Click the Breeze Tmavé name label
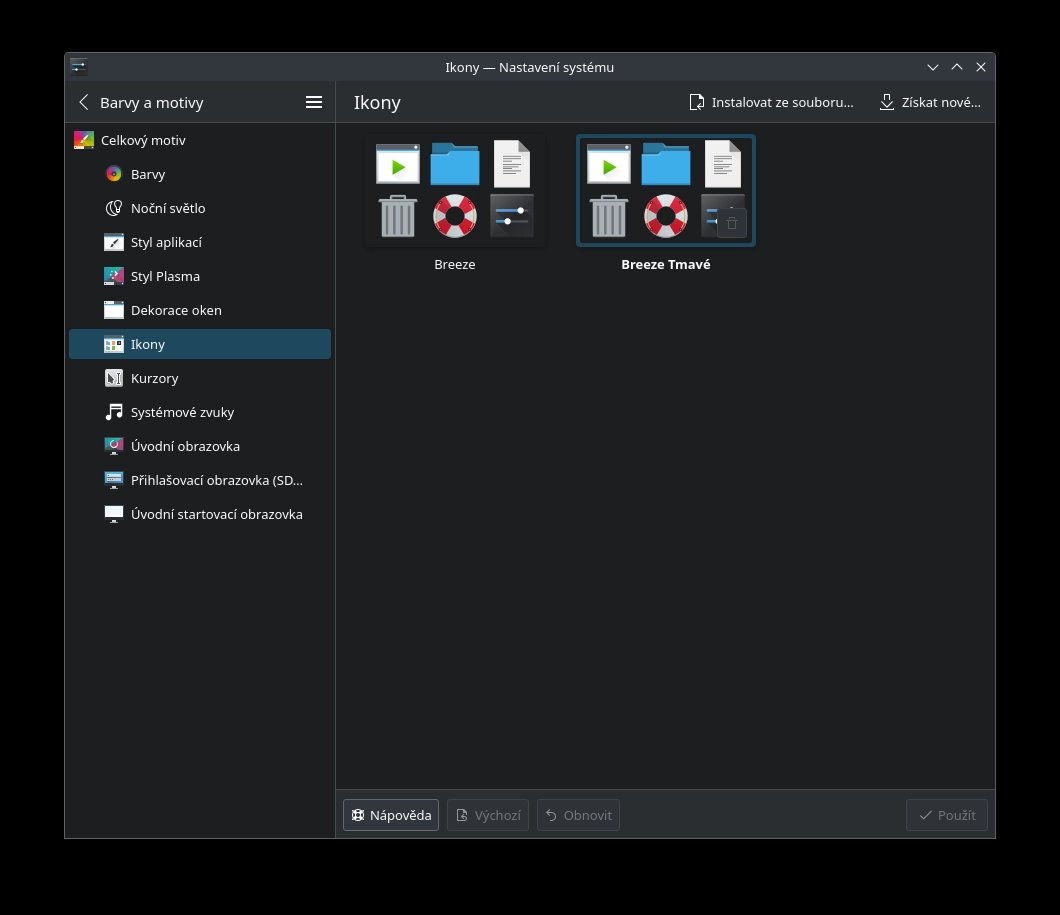 (666, 264)
